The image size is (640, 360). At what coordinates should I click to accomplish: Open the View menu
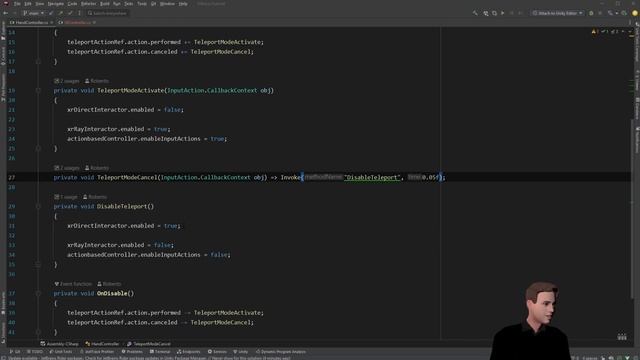click(x=40, y=4)
